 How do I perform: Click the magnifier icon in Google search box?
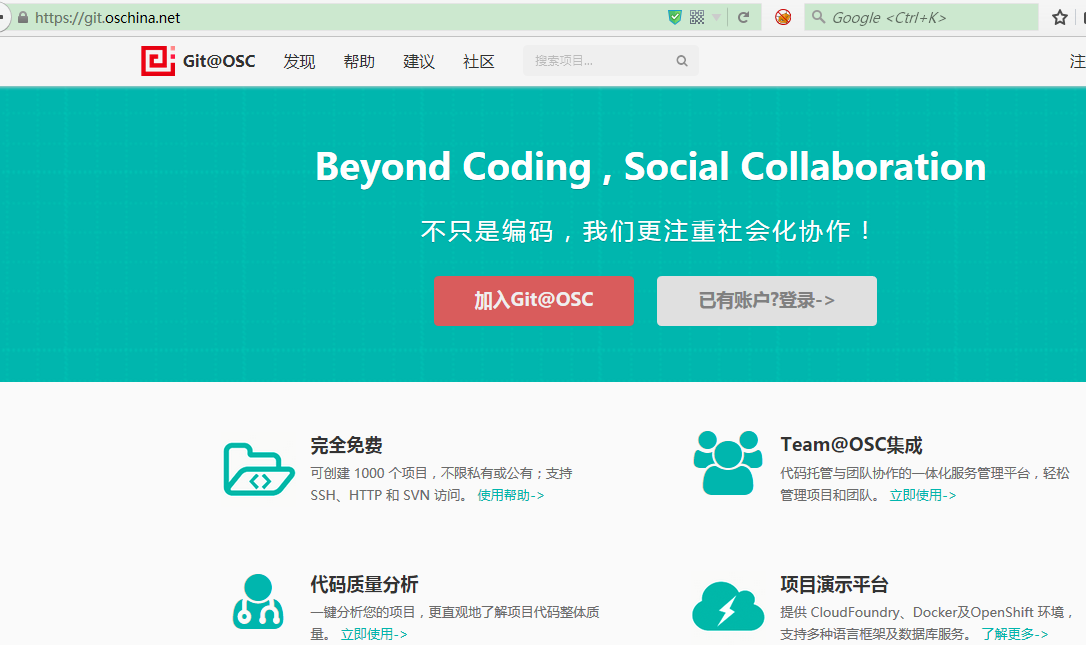pos(818,17)
